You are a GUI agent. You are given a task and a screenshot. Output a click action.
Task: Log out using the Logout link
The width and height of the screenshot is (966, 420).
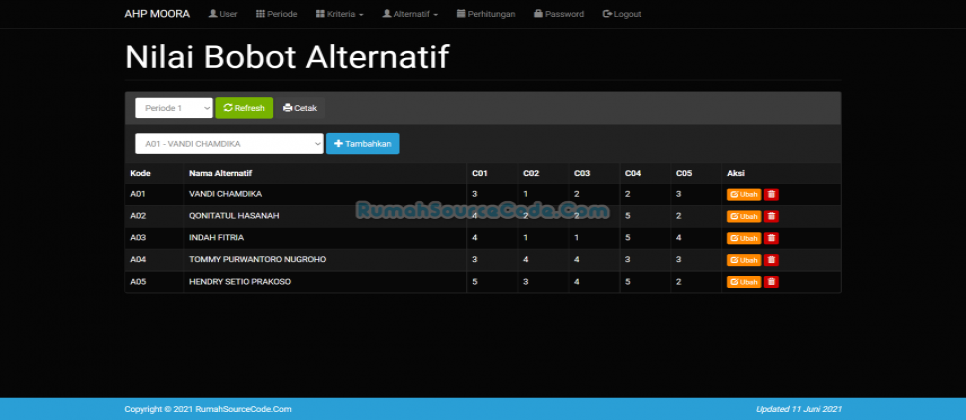[622, 14]
